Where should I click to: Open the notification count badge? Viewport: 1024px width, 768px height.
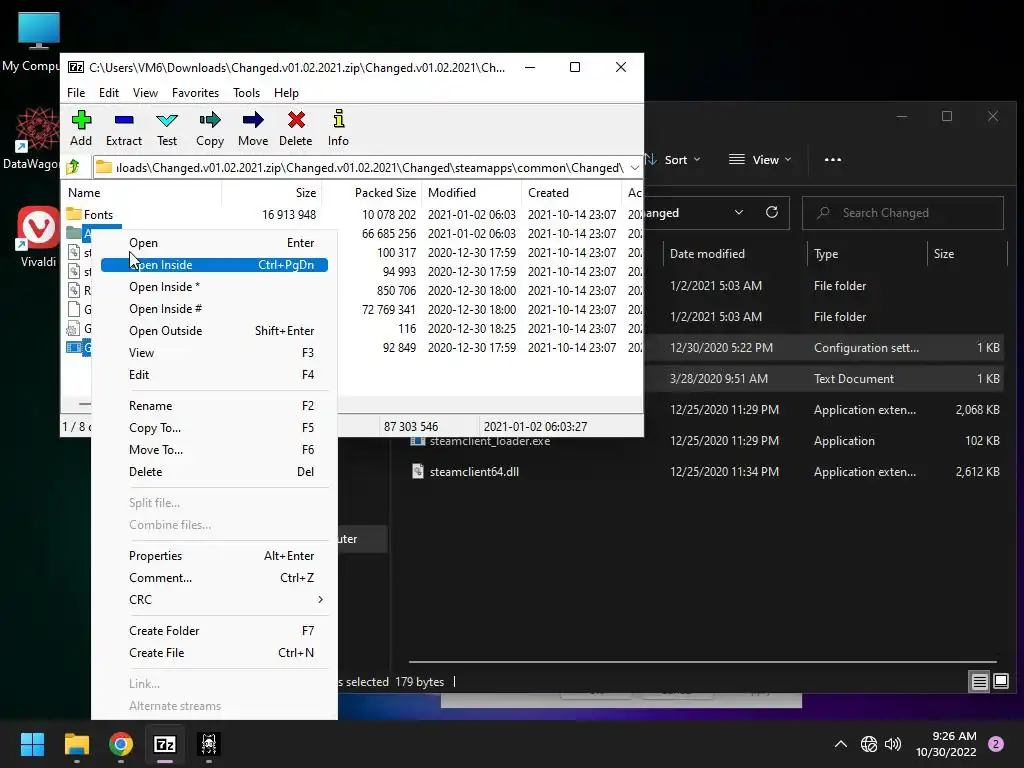coord(996,744)
